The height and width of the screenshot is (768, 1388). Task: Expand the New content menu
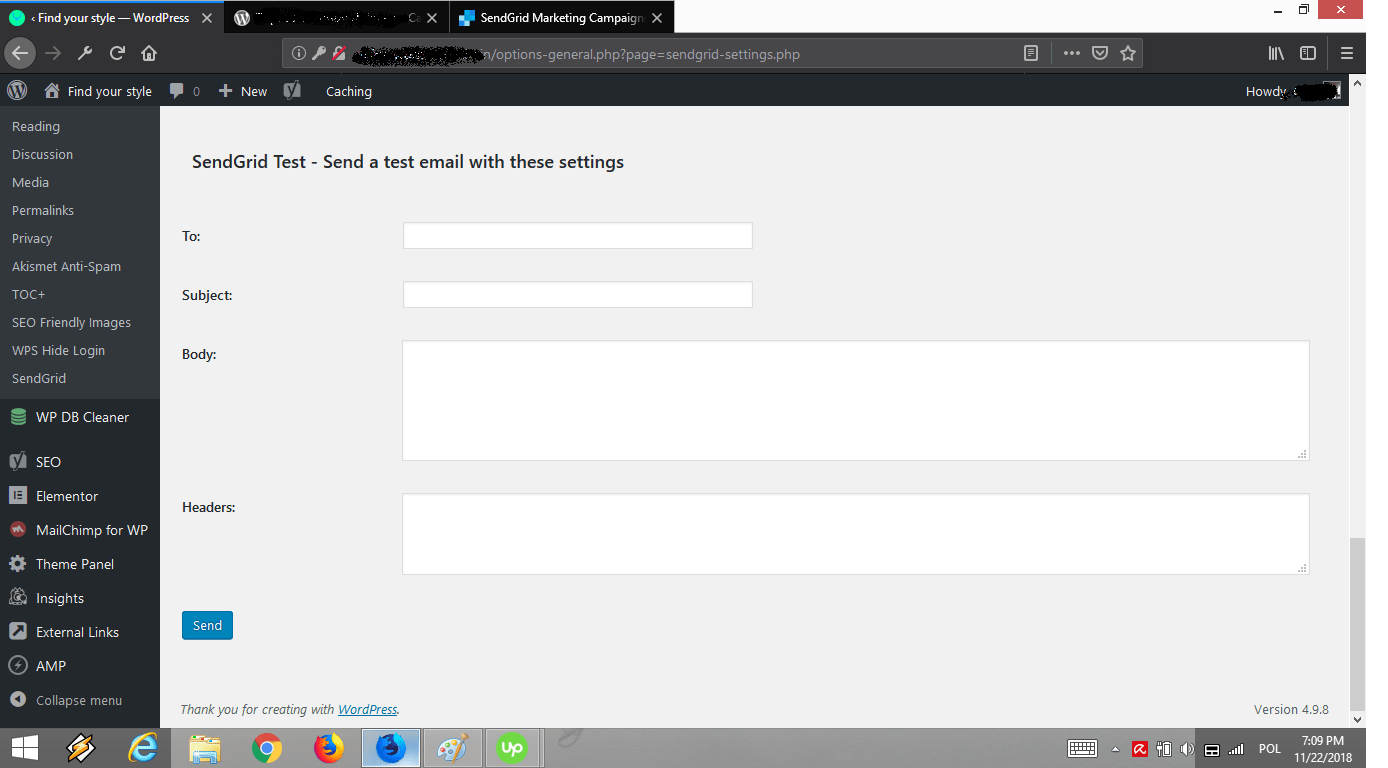[x=243, y=91]
